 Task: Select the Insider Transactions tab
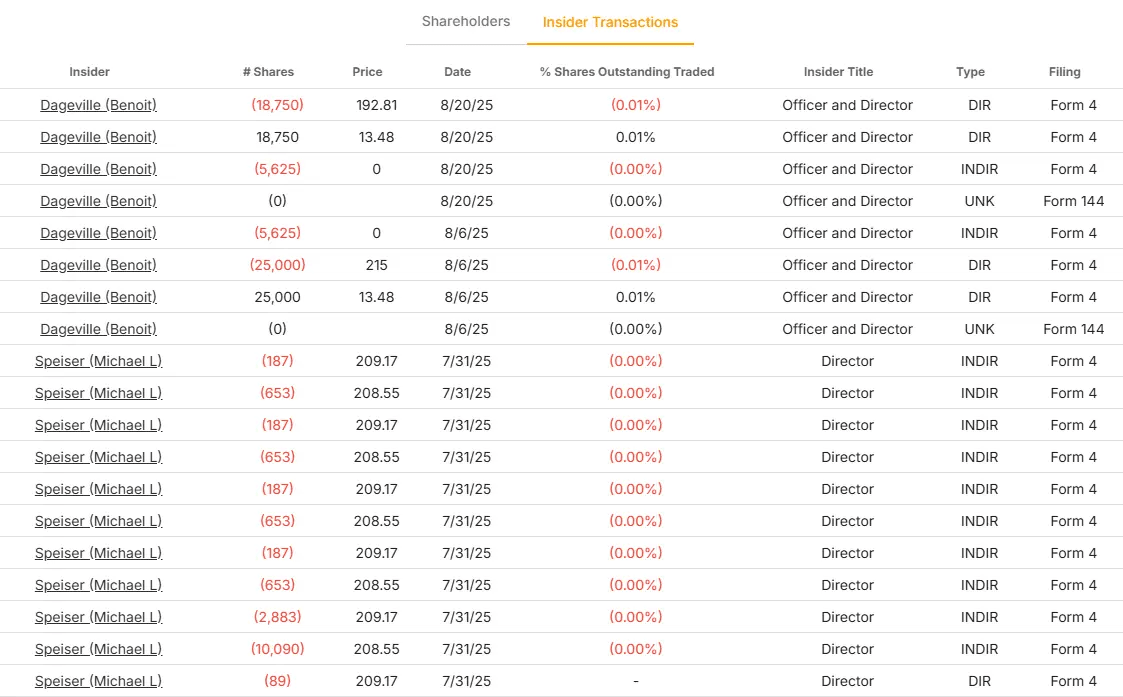point(610,22)
